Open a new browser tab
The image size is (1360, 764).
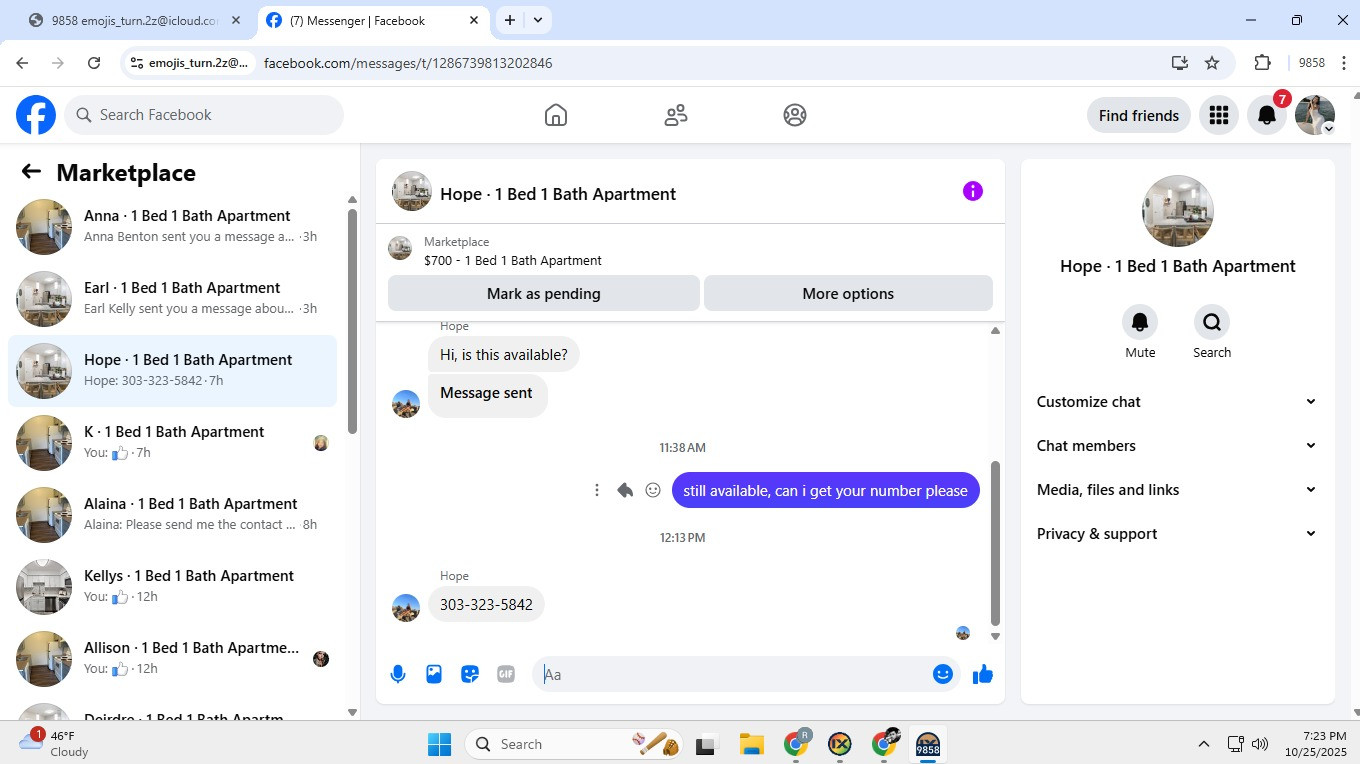(510, 20)
